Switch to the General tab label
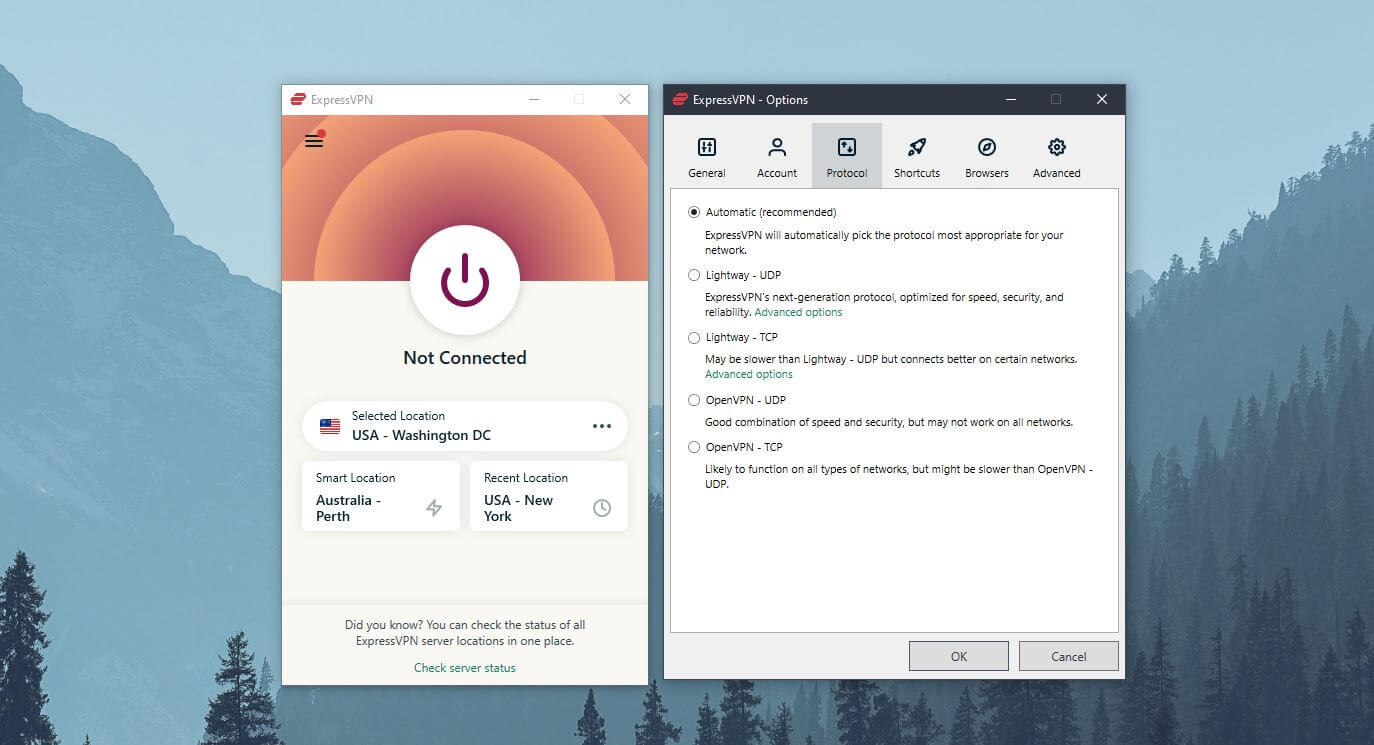 coord(707,173)
